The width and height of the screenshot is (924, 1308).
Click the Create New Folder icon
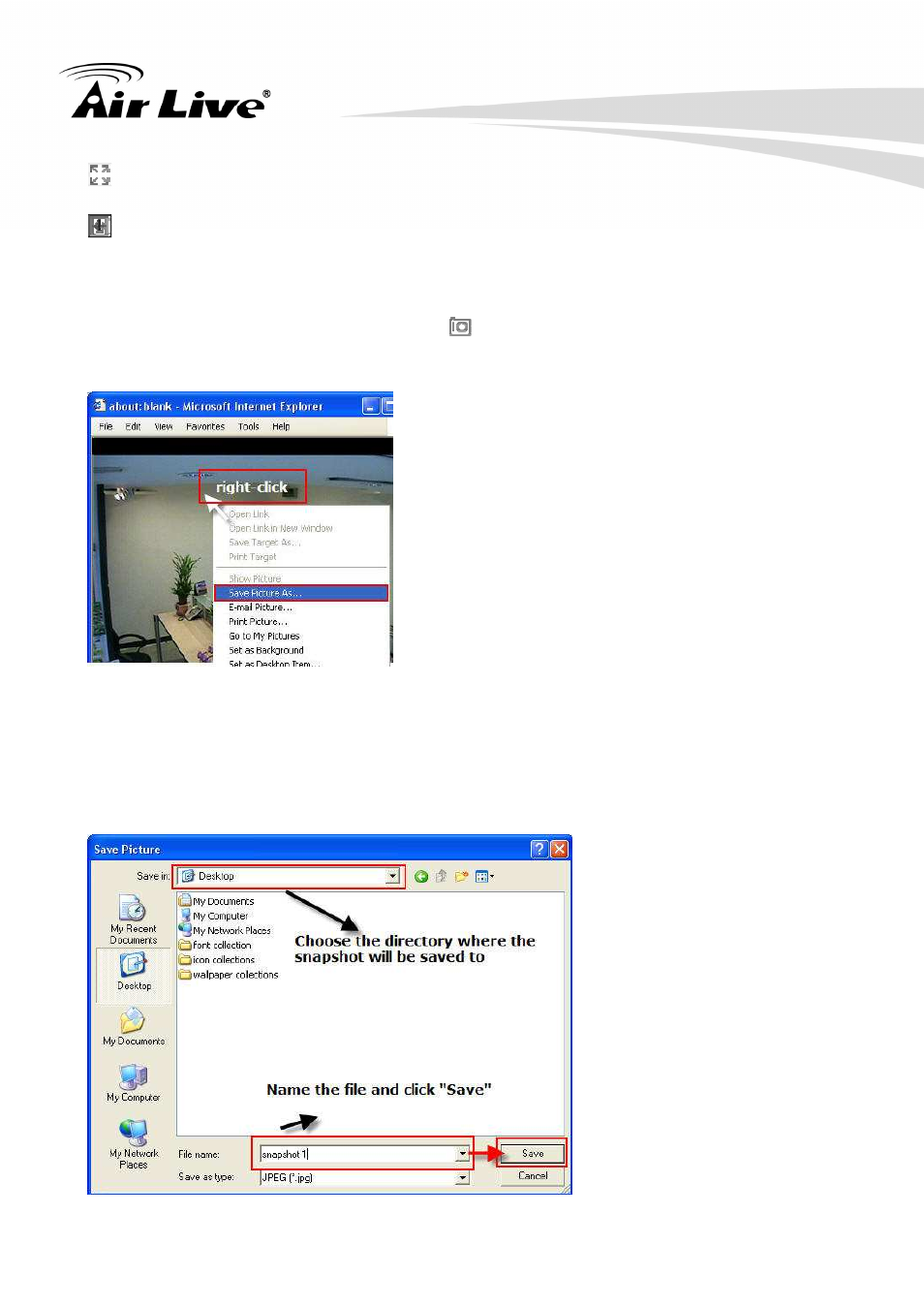pos(461,877)
